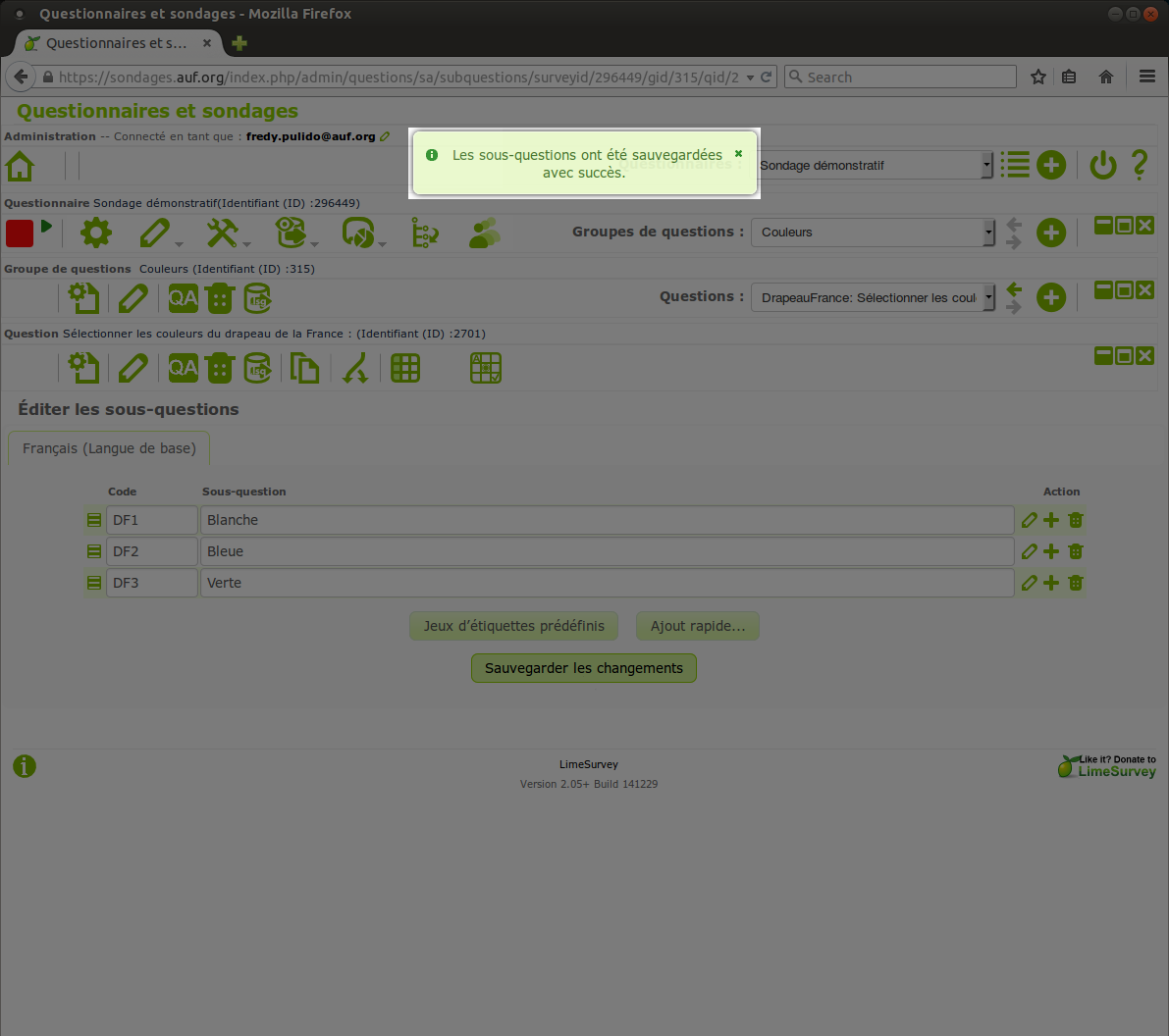Create new survey with plus icon
Image resolution: width=1169 pixels, height=1036 pixels.
pos(1051,165)
